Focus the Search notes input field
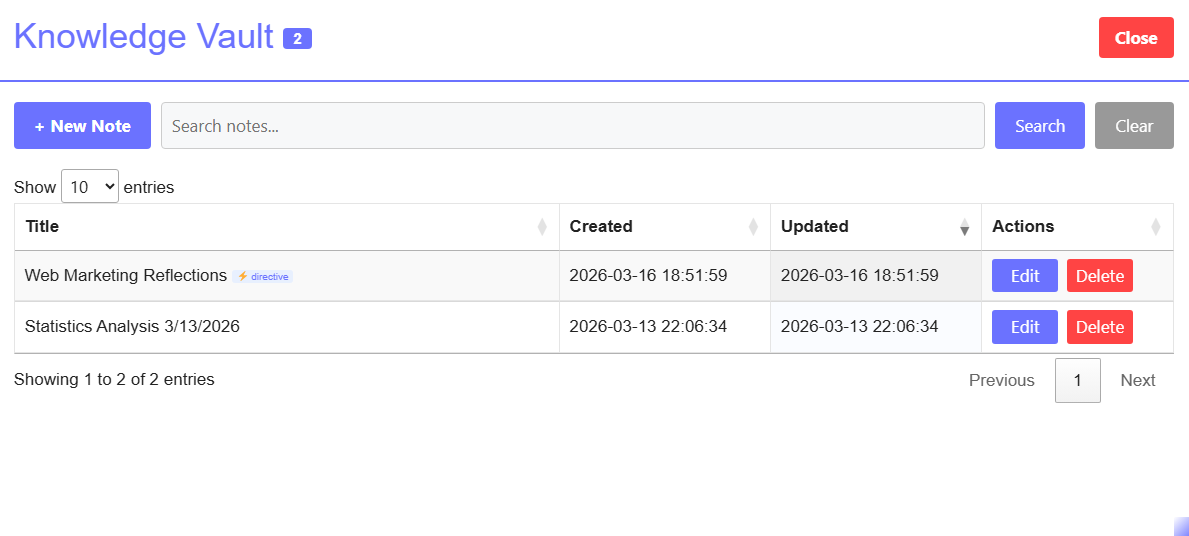1189x536 pixels. (x=572, y=126)
